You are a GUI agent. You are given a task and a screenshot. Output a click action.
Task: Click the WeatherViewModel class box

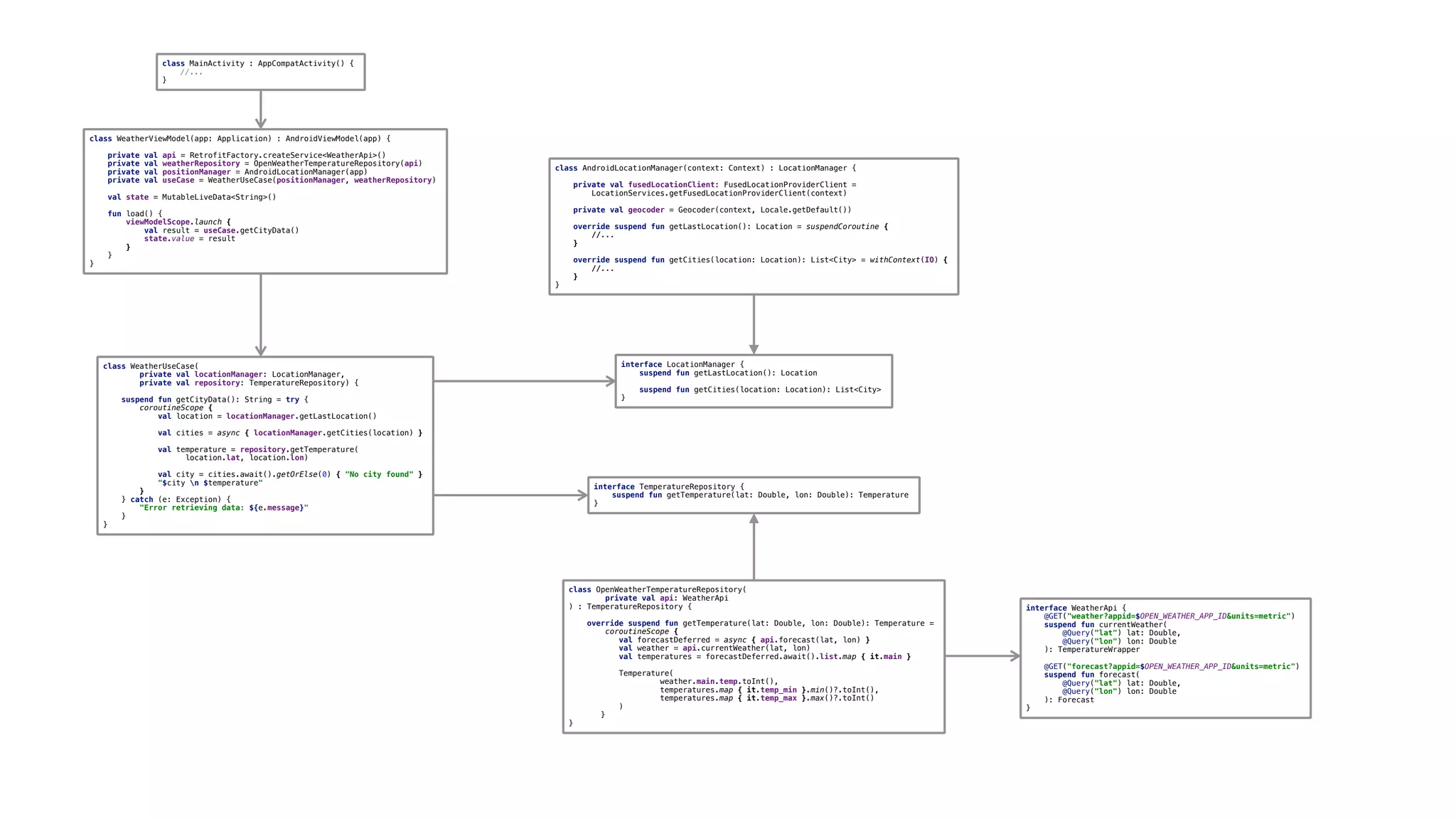tap(264, 201)
